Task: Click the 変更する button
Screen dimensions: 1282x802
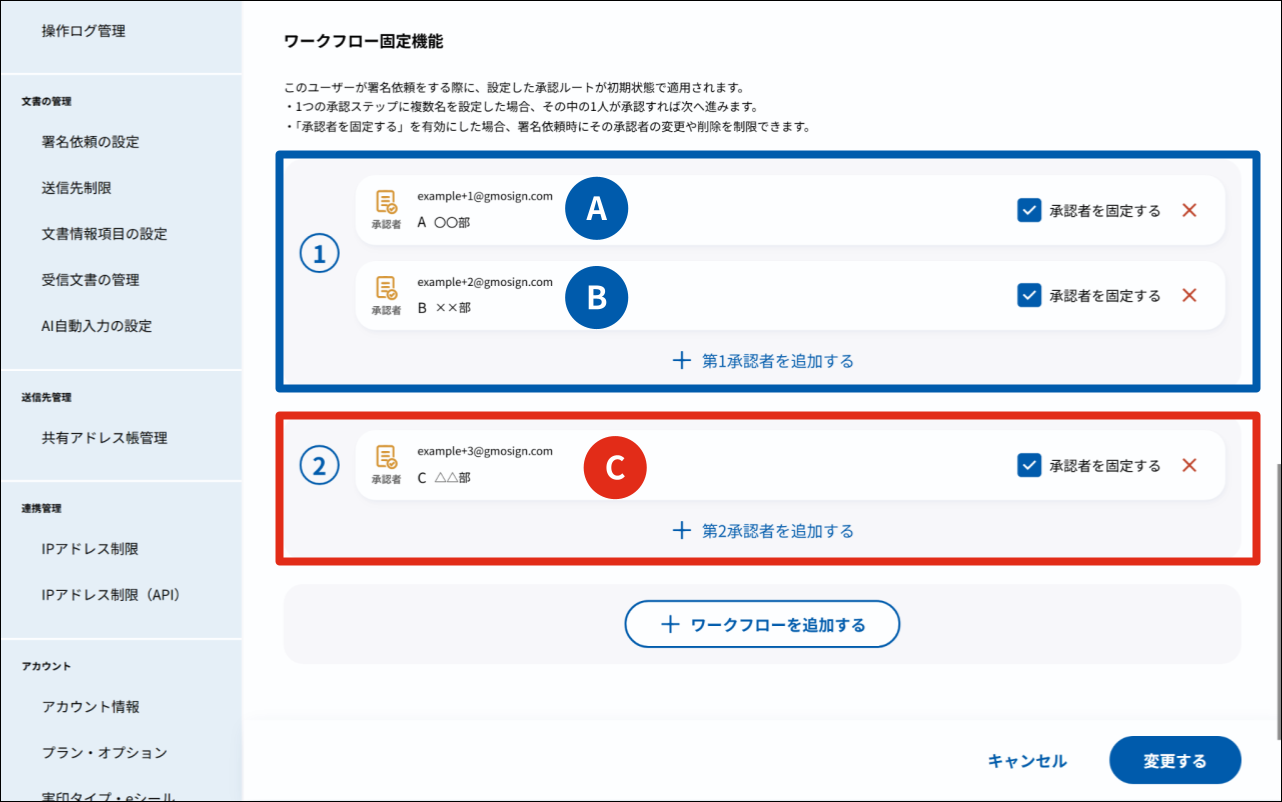Action: click(x=1175, y=761)
